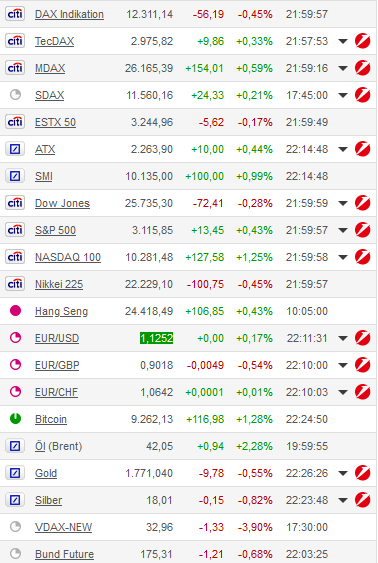Click the green highlighted EUR/USD price 1,1252
The height and width of the screenshot is (563, 378).
157,338
